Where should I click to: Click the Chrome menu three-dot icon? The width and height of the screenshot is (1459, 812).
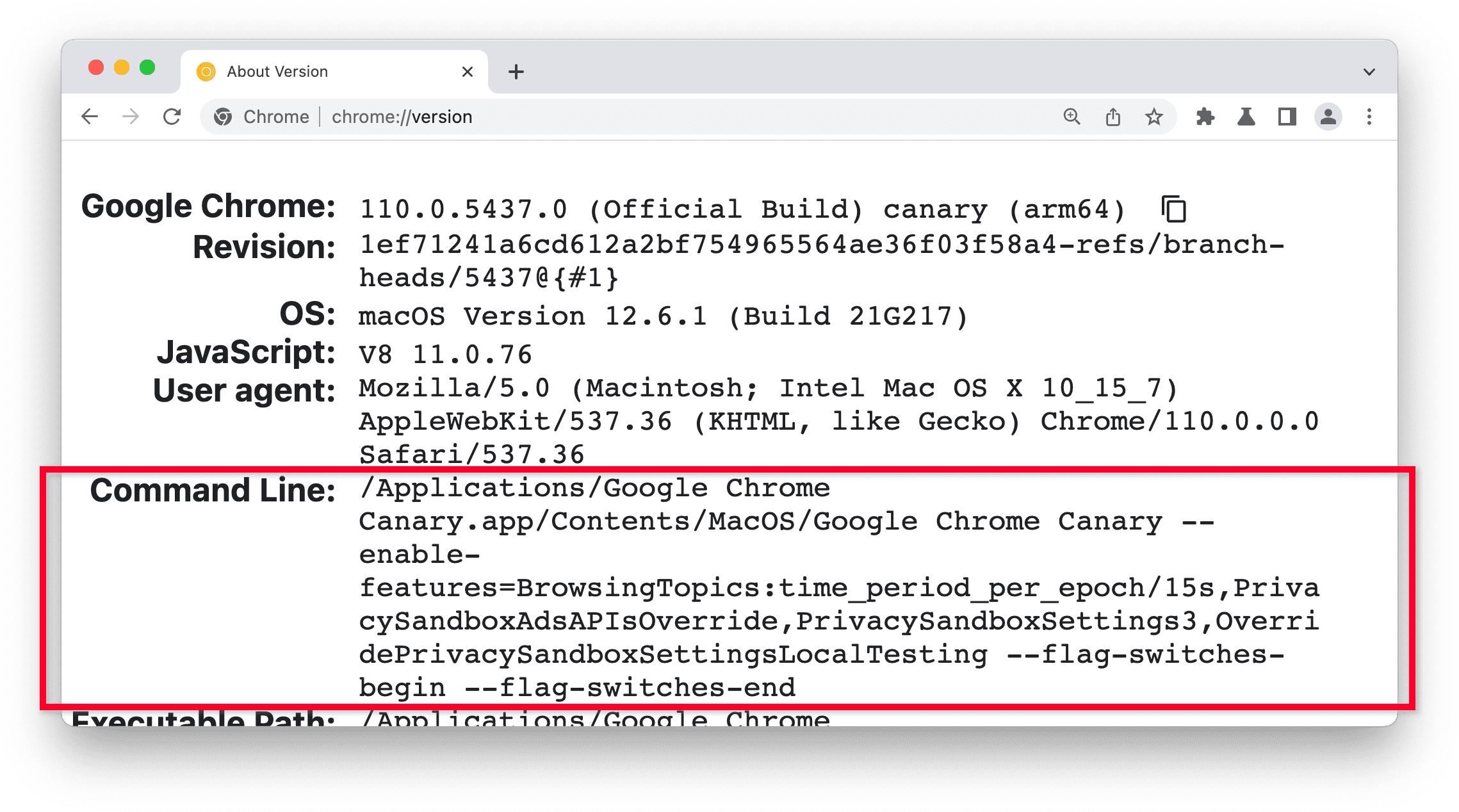(1369, 118)
